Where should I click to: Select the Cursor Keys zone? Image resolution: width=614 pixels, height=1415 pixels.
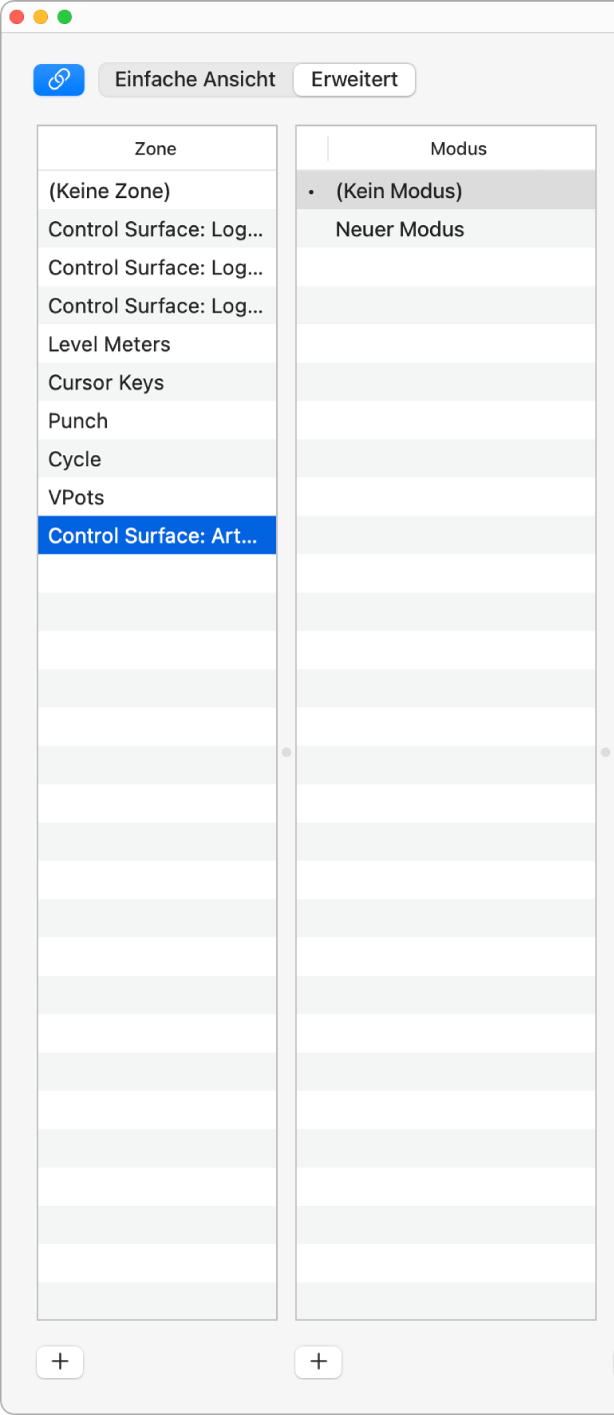[106, 383]
